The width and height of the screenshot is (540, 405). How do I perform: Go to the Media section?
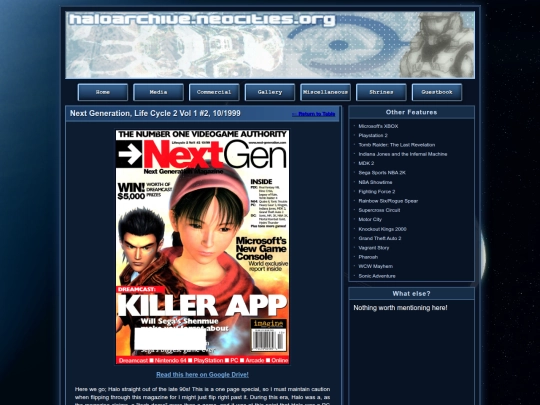coord(158,92)
